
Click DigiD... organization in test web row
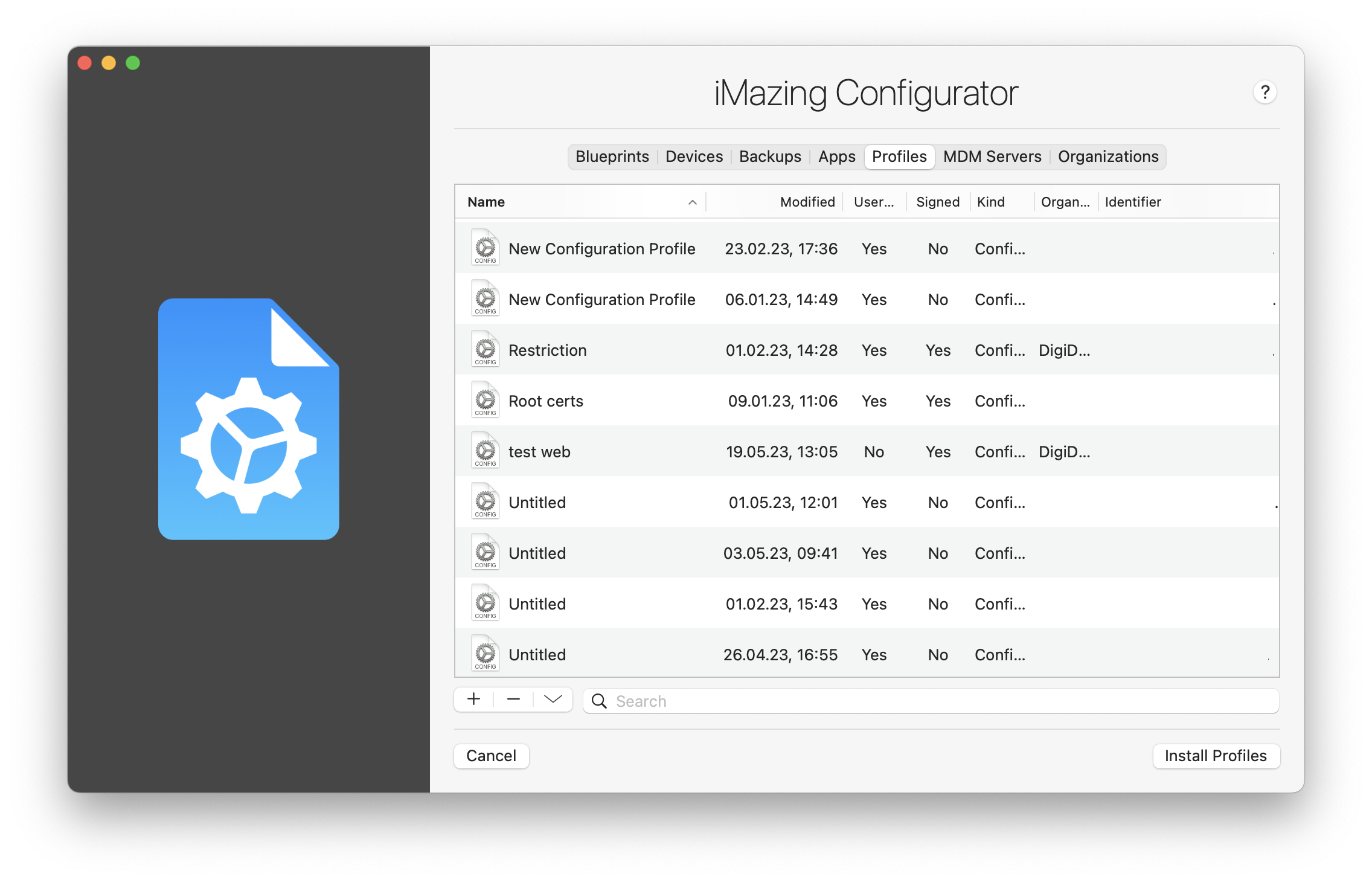click(x=1064, y=452)
